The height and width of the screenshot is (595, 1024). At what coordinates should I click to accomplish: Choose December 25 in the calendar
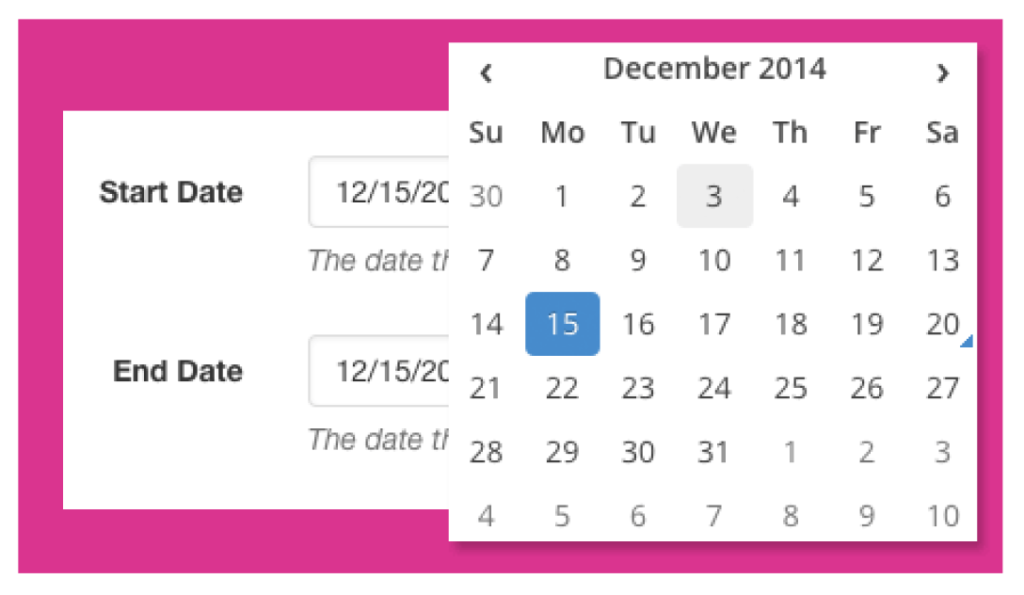[x=790, y=388]
